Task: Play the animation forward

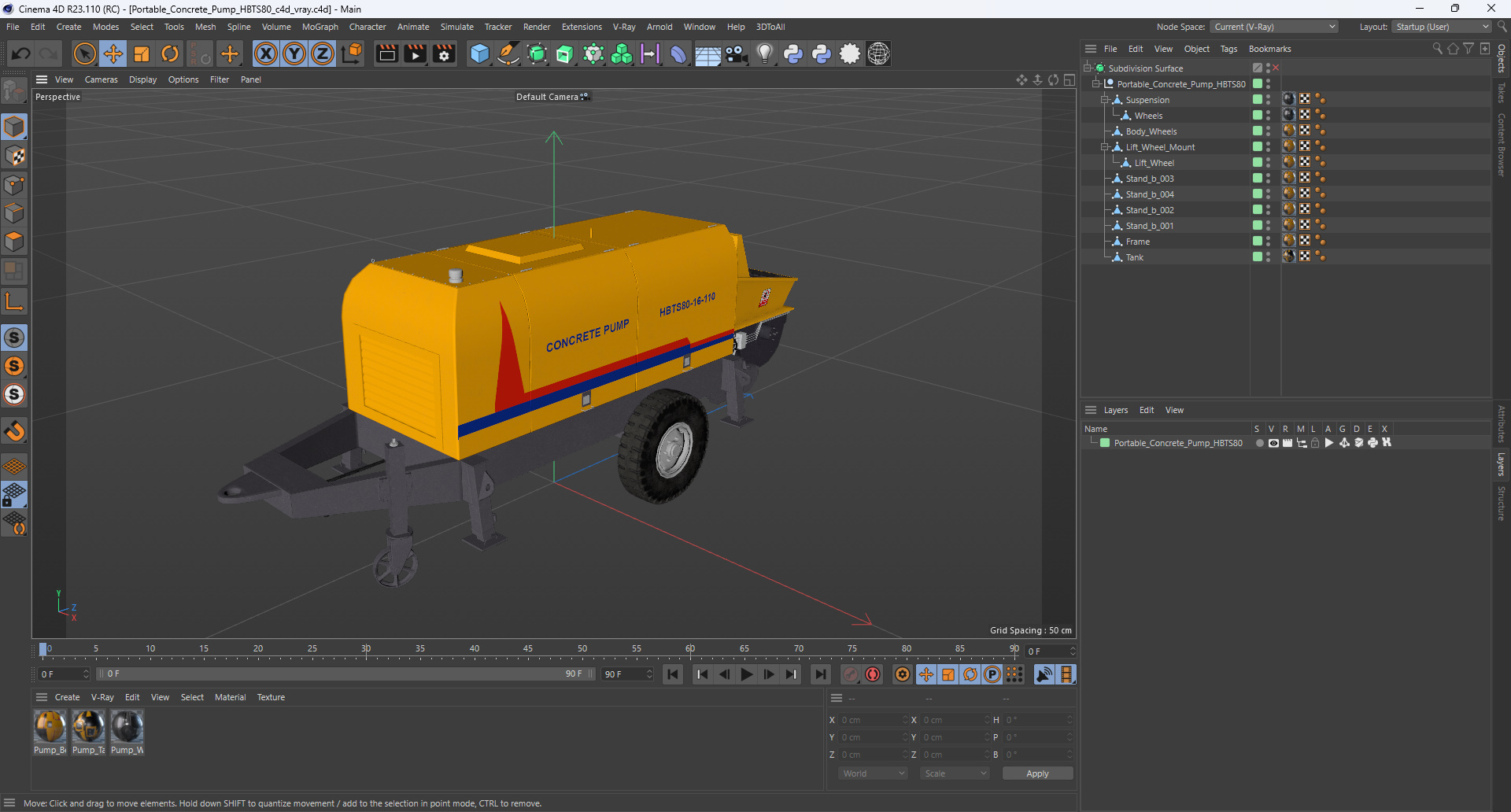Action: [746, 674]
